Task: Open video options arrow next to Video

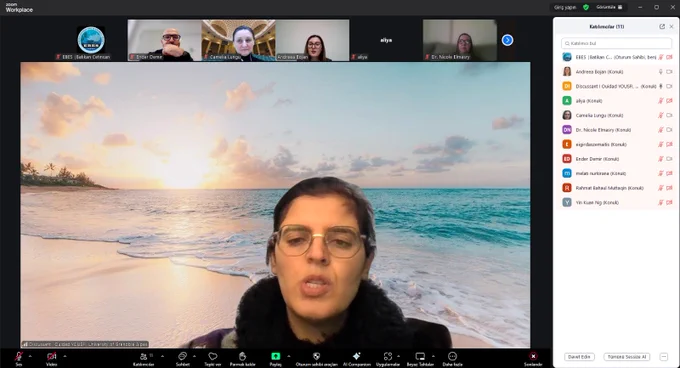Action: click(65, 356)
